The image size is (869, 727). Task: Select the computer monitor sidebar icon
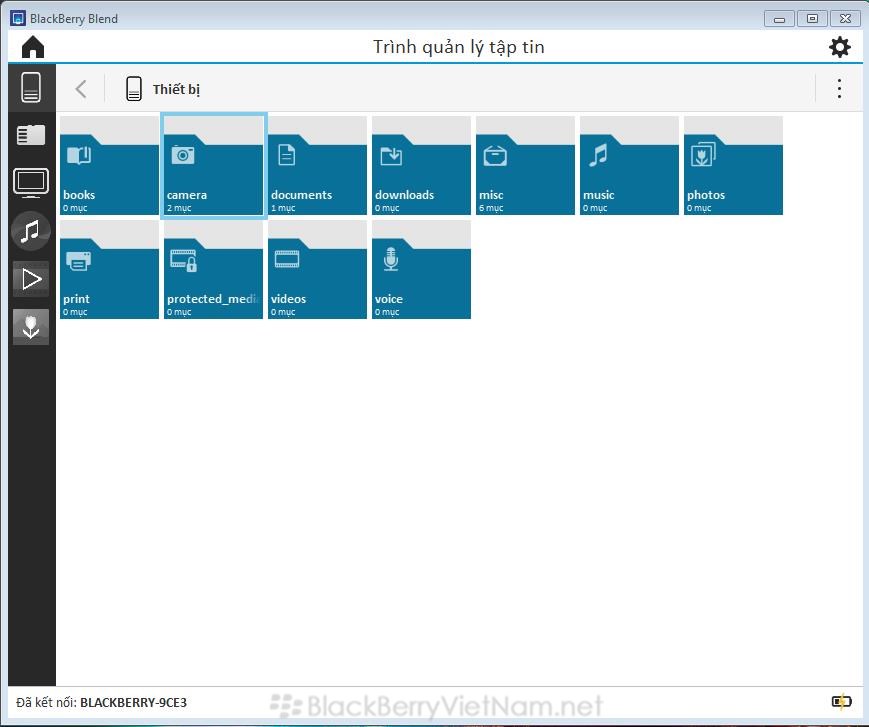[31, 183]
